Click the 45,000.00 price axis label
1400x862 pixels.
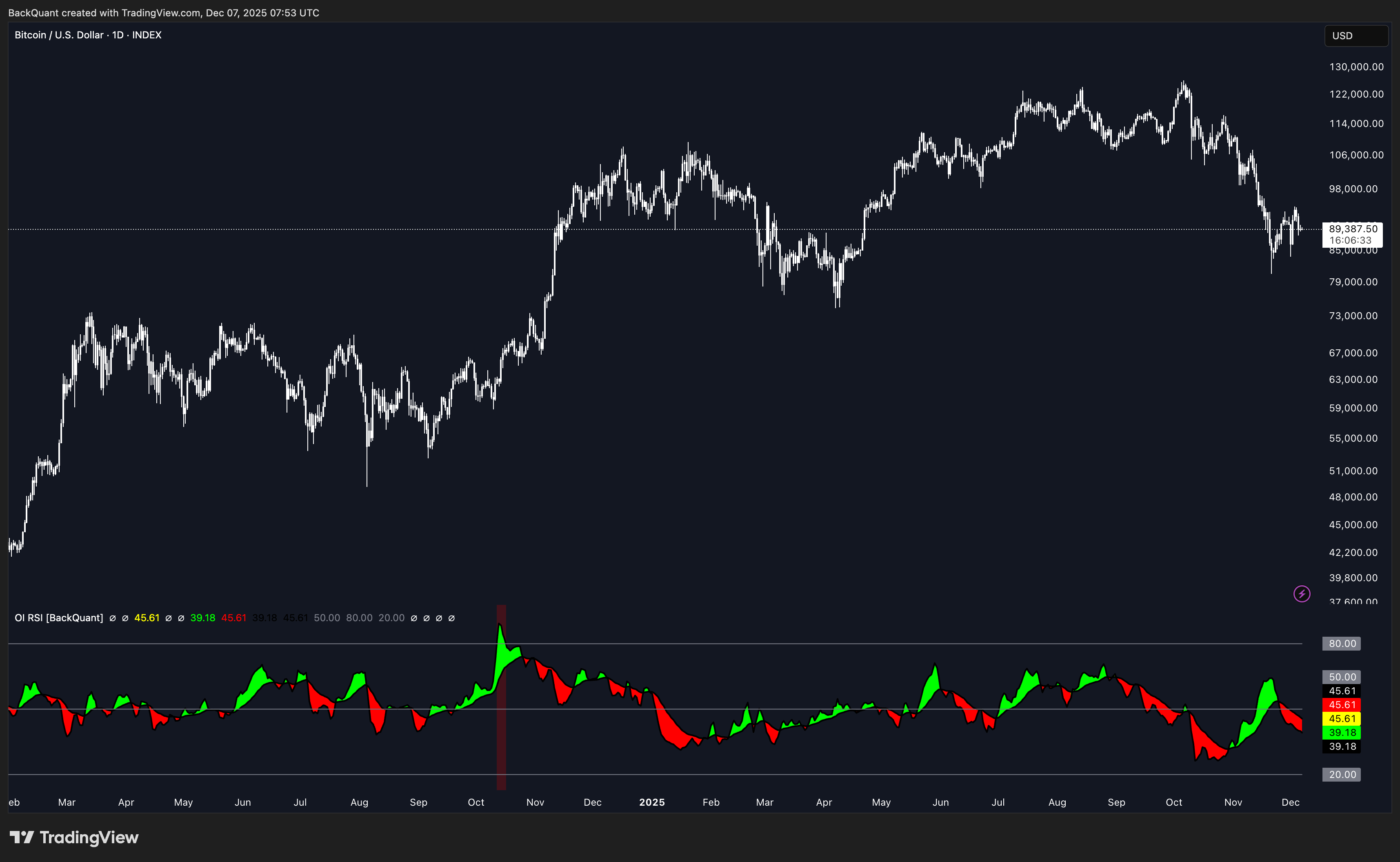click(x=1353, y=525)
